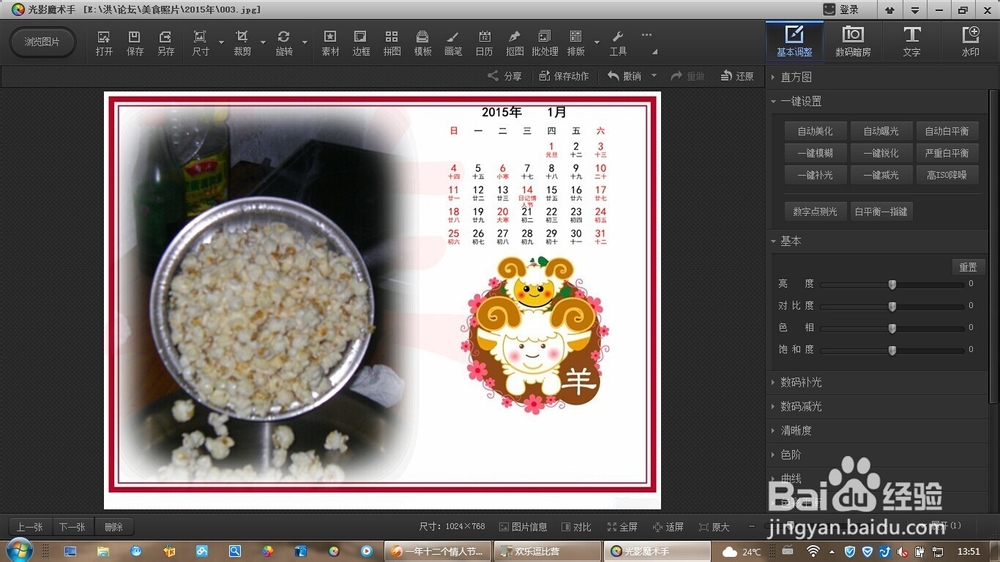Compare before and after with 对比
This screenshot has height=562, width=1000.
coord(576,527)
